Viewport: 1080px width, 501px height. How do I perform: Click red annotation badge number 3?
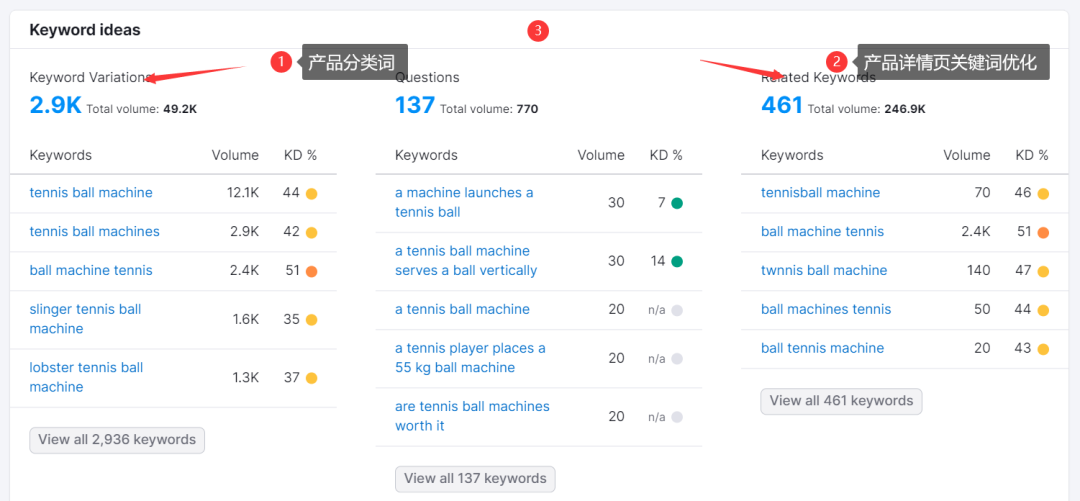(x=538, y=31)
